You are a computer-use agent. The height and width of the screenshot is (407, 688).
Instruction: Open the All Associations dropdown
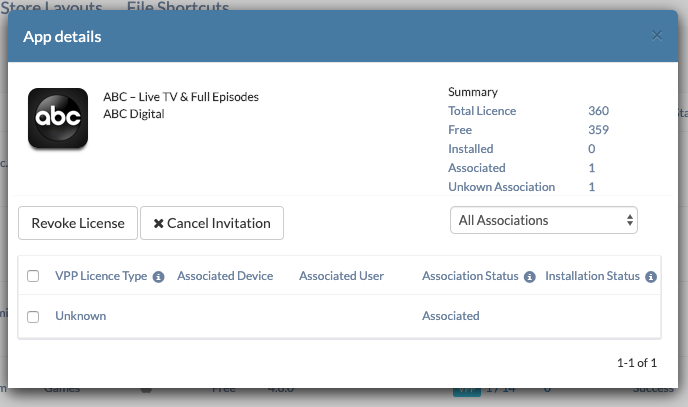(544, 220)
